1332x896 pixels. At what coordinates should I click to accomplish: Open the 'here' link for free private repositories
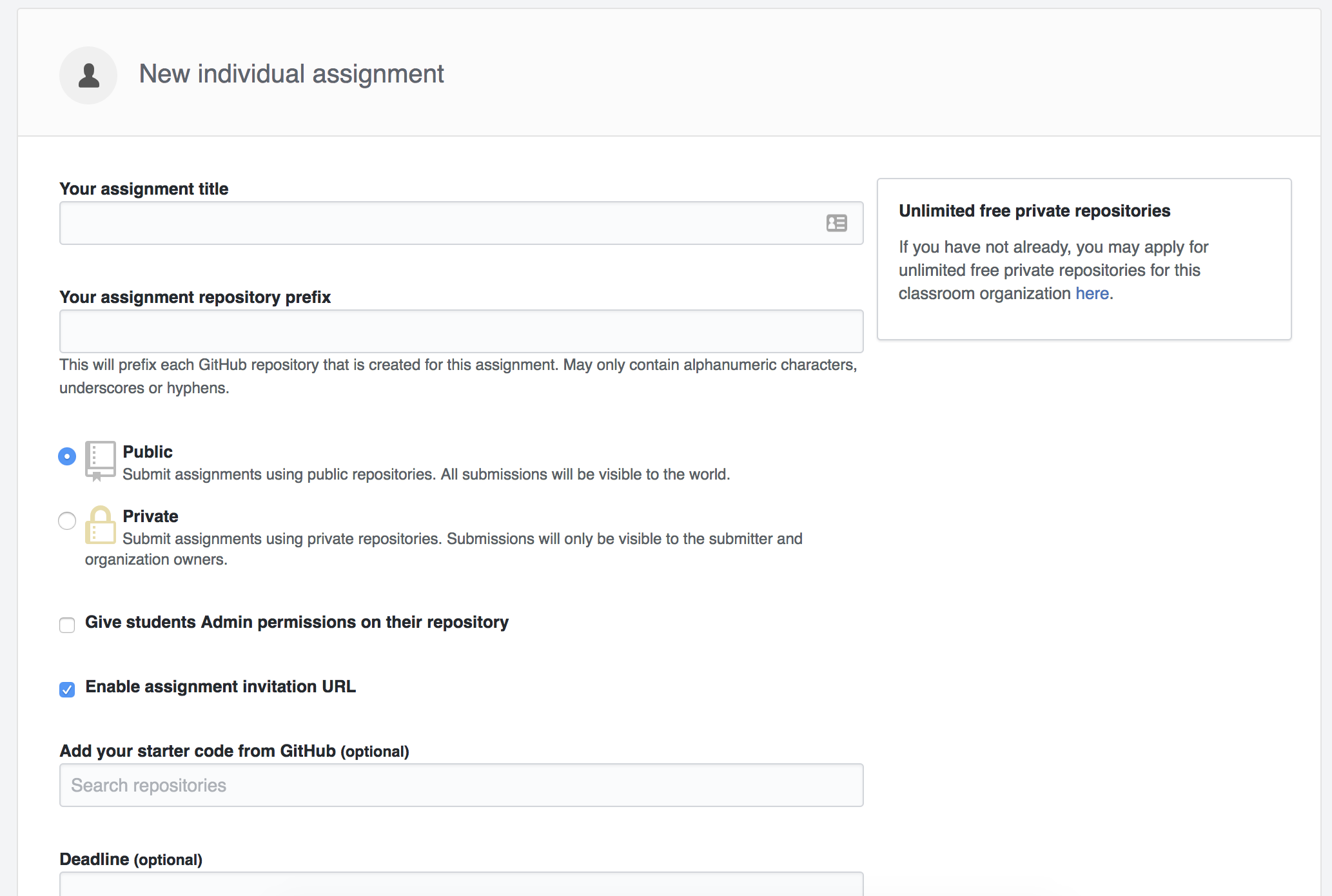(x=1092, y=293)
